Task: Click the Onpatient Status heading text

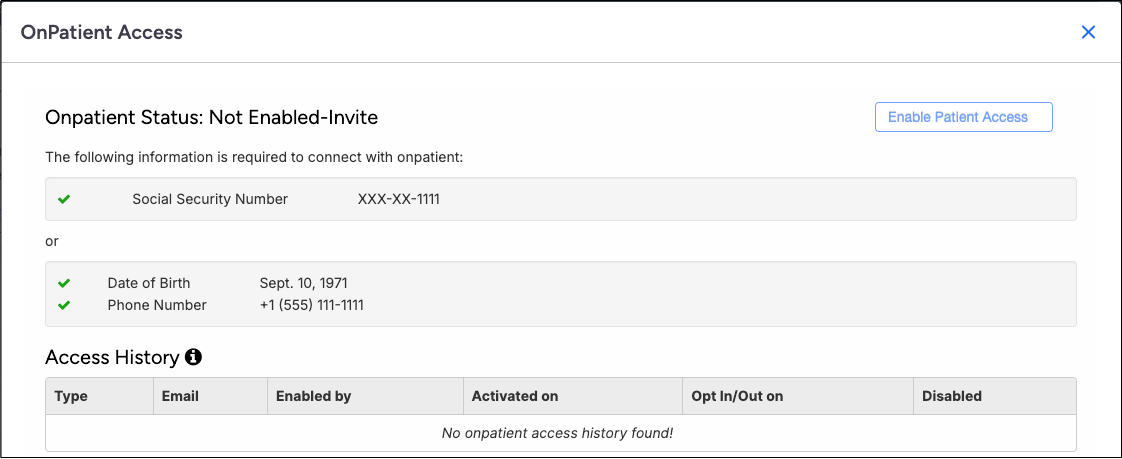Action: point(211,117)
